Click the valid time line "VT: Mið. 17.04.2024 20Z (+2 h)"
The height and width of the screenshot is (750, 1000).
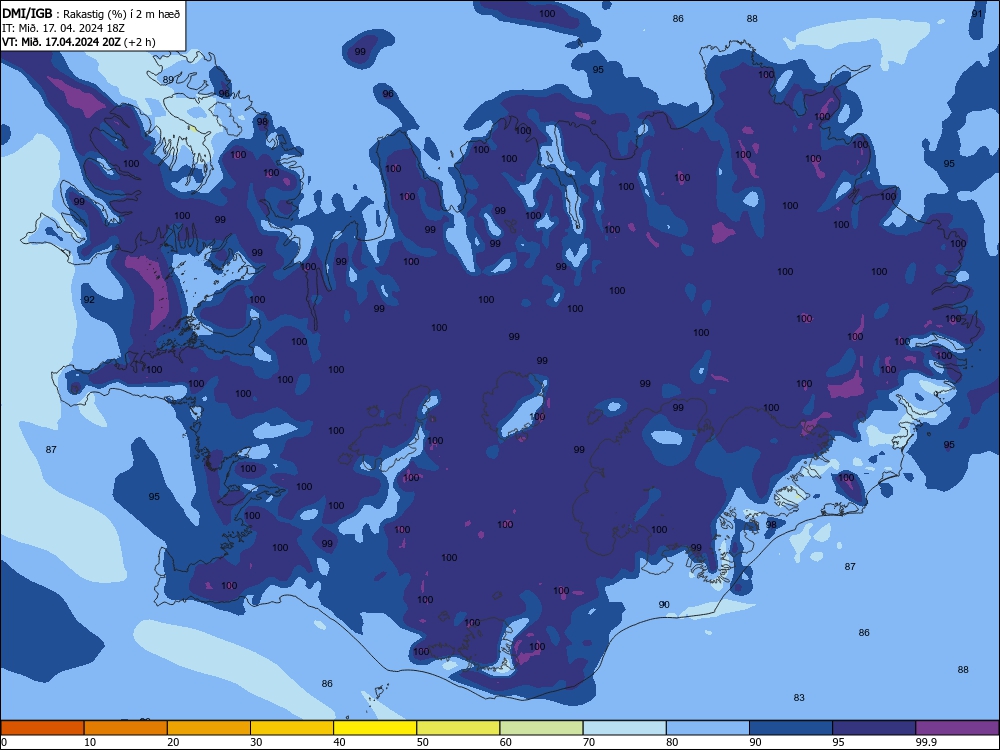[x=78, y=42]
